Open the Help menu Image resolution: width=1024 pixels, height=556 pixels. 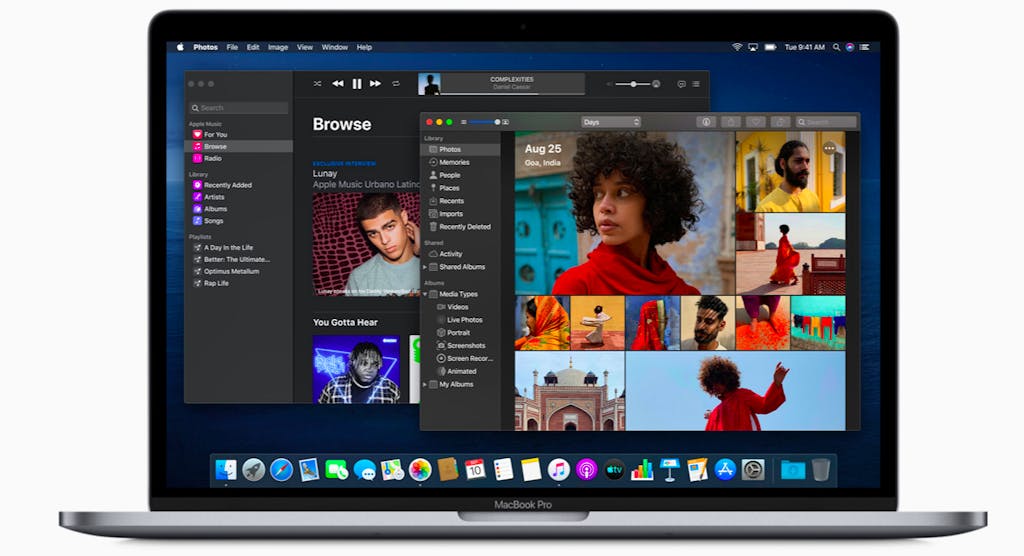[x=364, y=47]
